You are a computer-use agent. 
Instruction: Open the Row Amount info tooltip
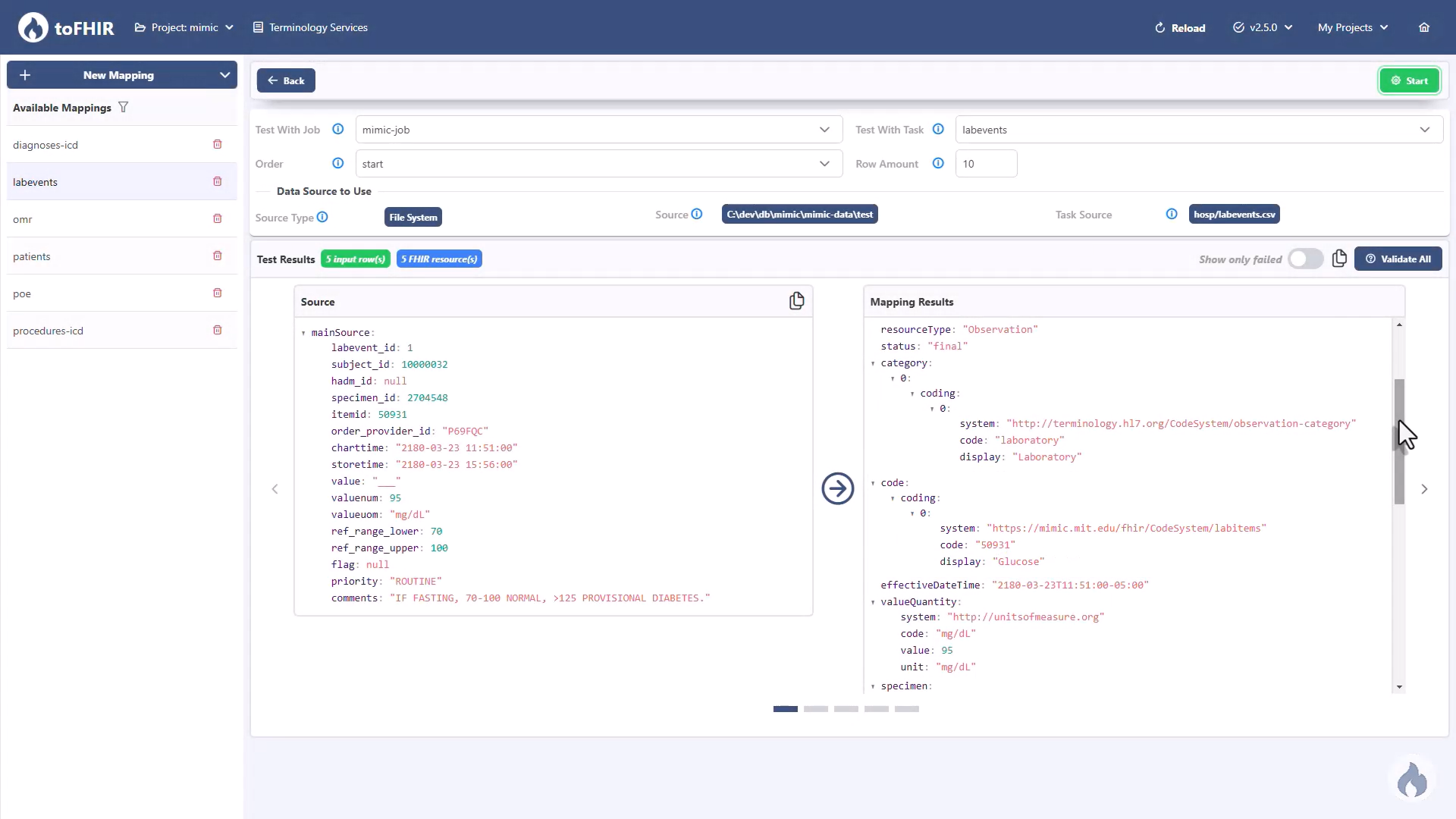pos(937,163)
